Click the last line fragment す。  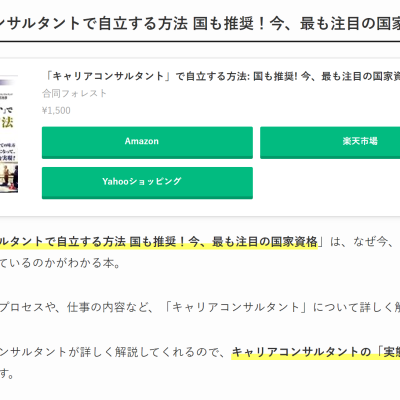tap(7, 374)
